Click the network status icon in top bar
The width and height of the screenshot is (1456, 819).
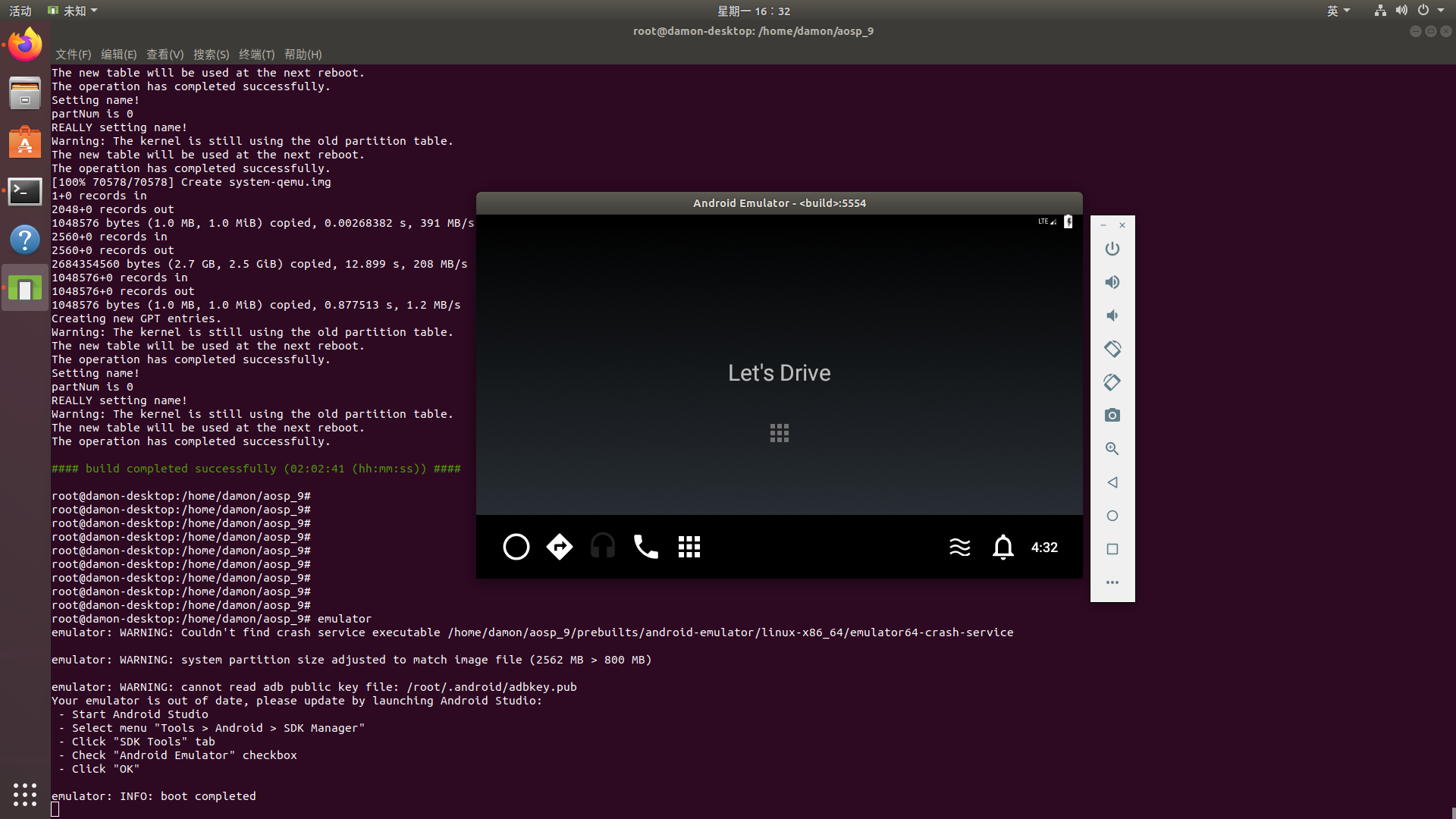pos(1380,11)
